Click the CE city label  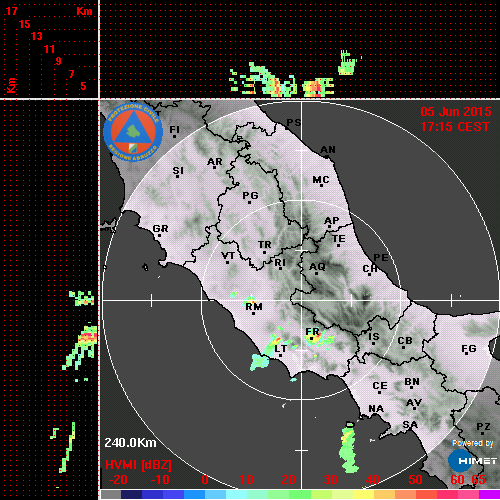pos(380,386)
